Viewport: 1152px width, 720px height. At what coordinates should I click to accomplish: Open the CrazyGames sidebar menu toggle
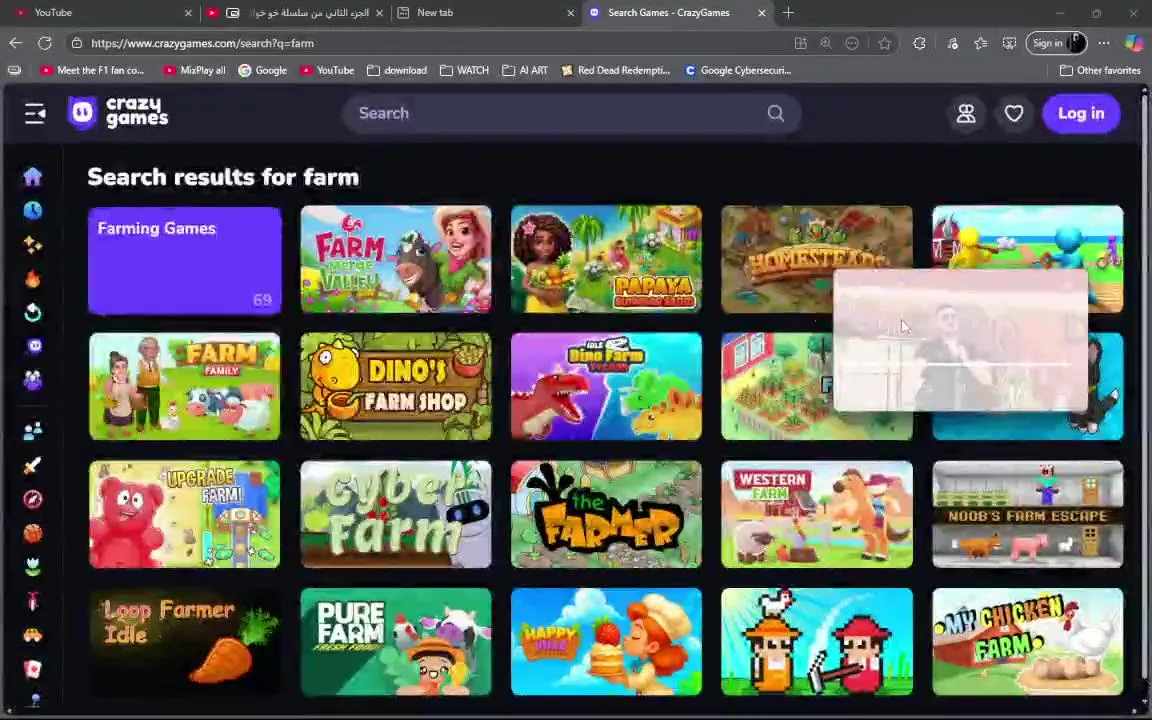click(x=35, y=113)
